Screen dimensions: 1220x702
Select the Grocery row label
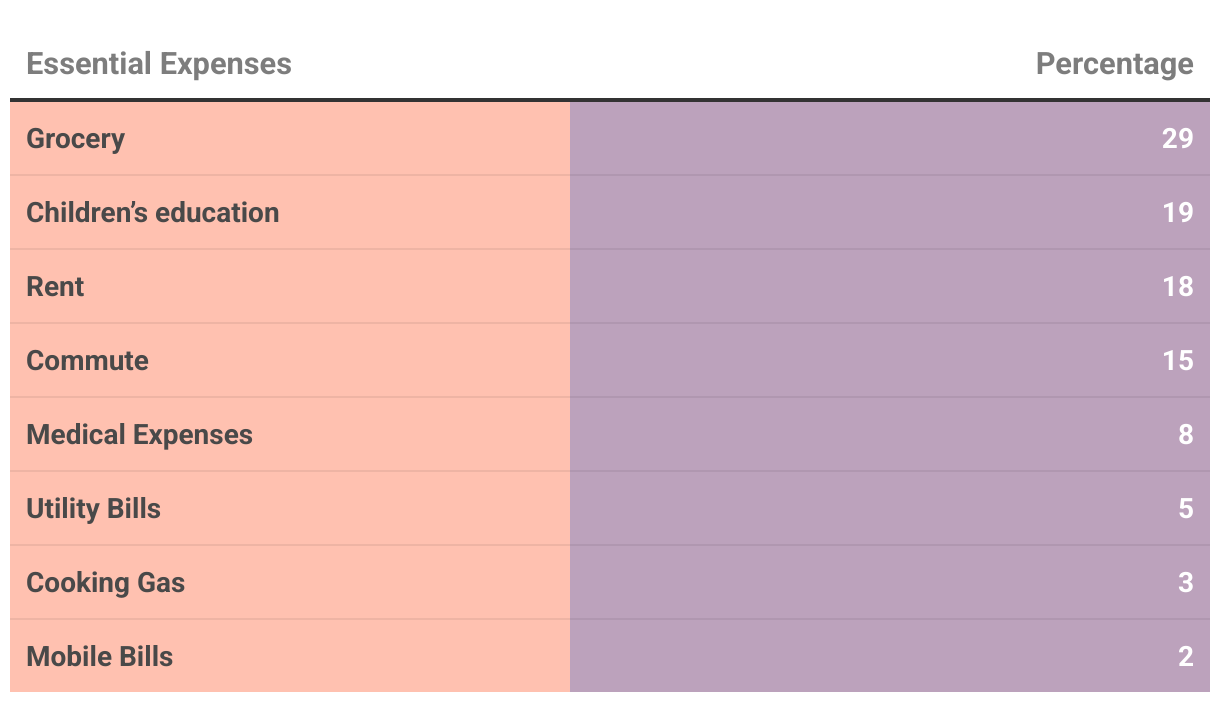pyautogui.click(x=75, y=139)
